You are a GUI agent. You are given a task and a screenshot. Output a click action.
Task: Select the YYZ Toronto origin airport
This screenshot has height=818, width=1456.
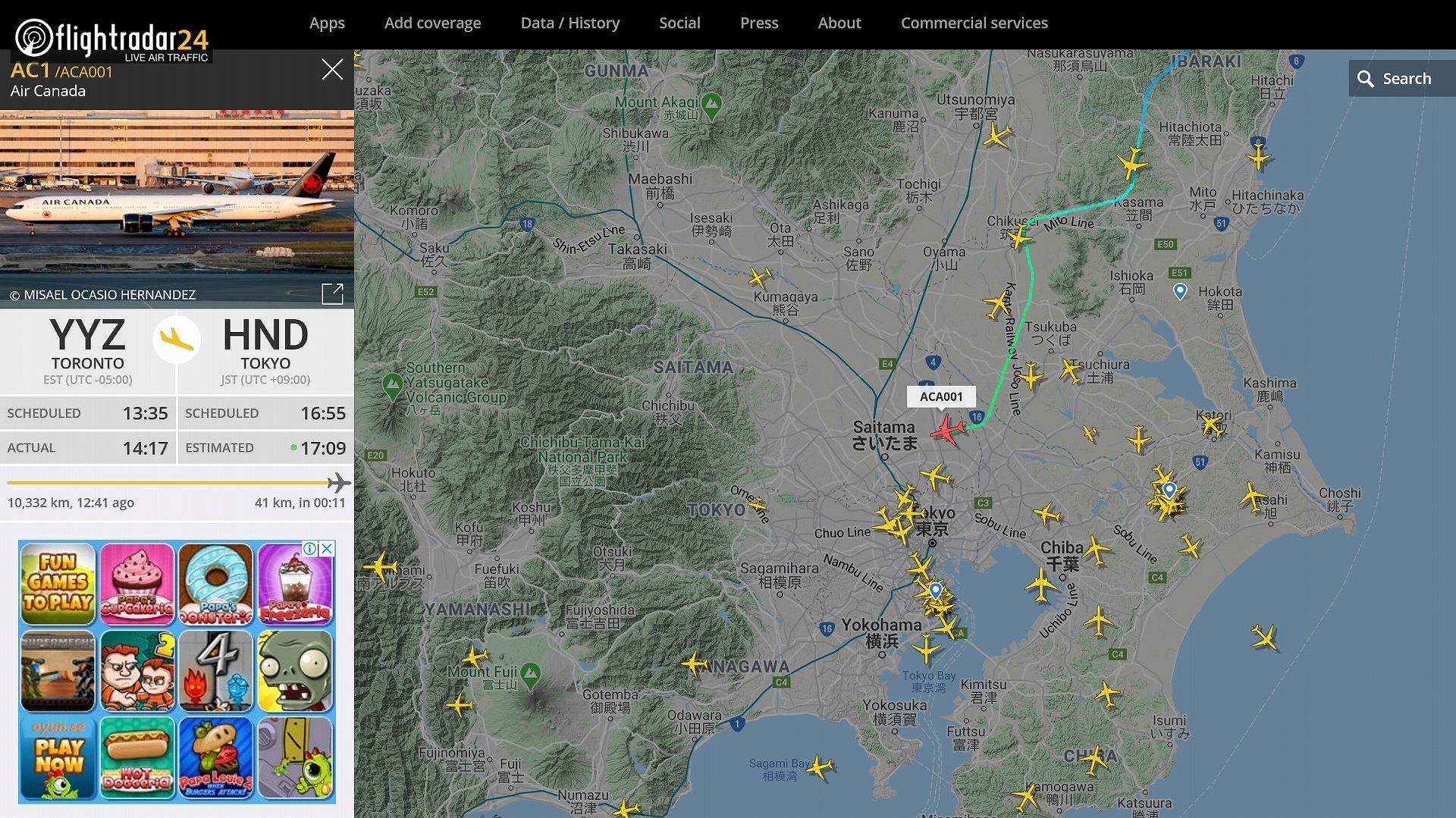click(x=88, y=349)
